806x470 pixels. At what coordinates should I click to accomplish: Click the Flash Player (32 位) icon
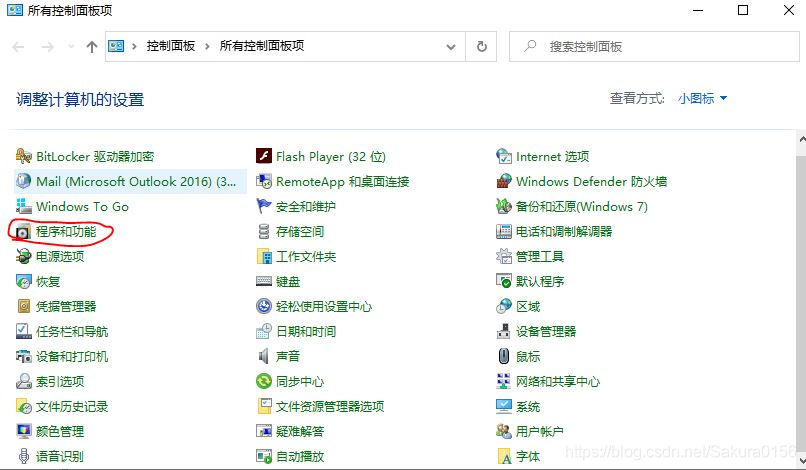[x=264, y=156]
